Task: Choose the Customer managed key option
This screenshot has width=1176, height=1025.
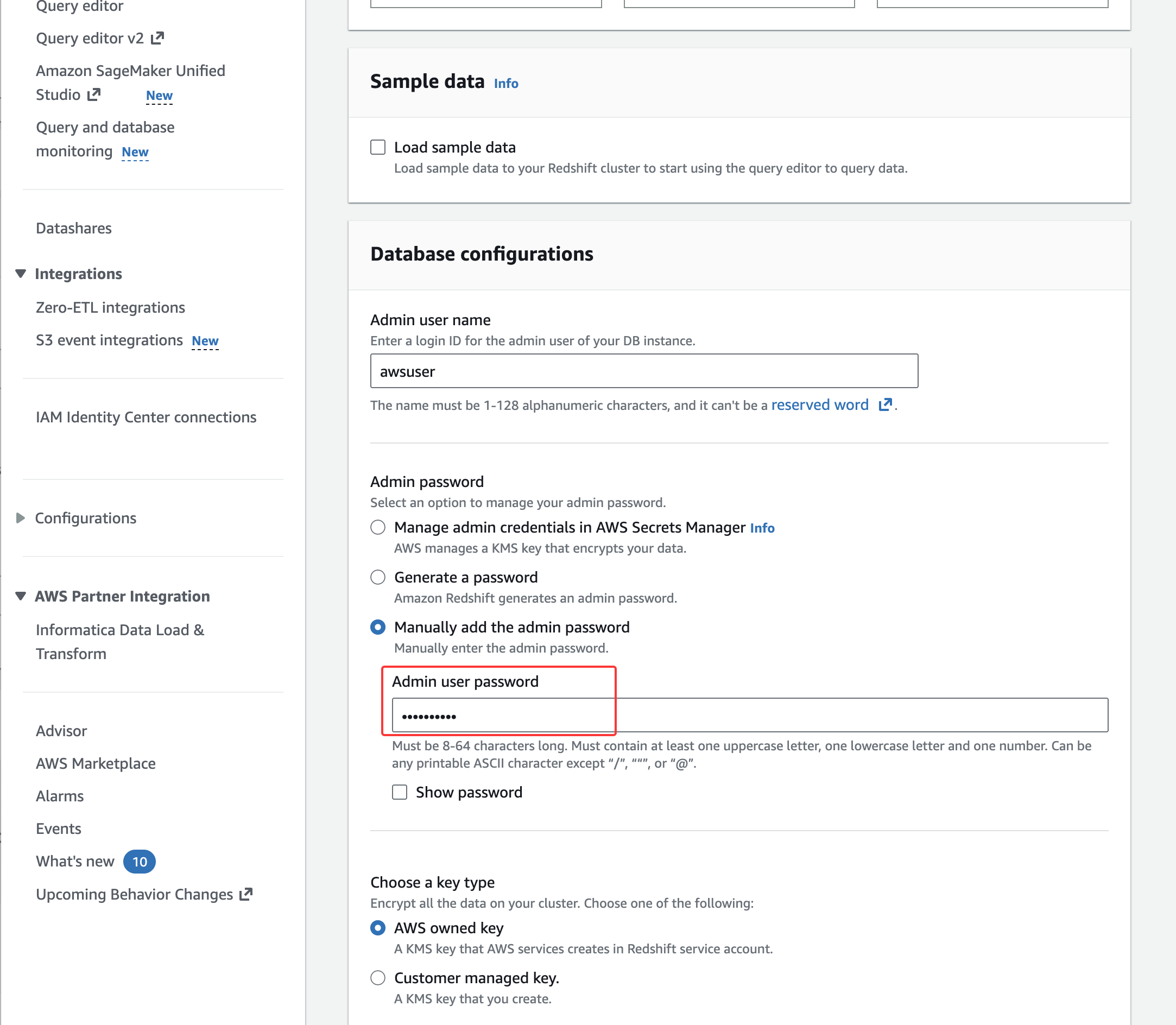Action: coord(378,978)
